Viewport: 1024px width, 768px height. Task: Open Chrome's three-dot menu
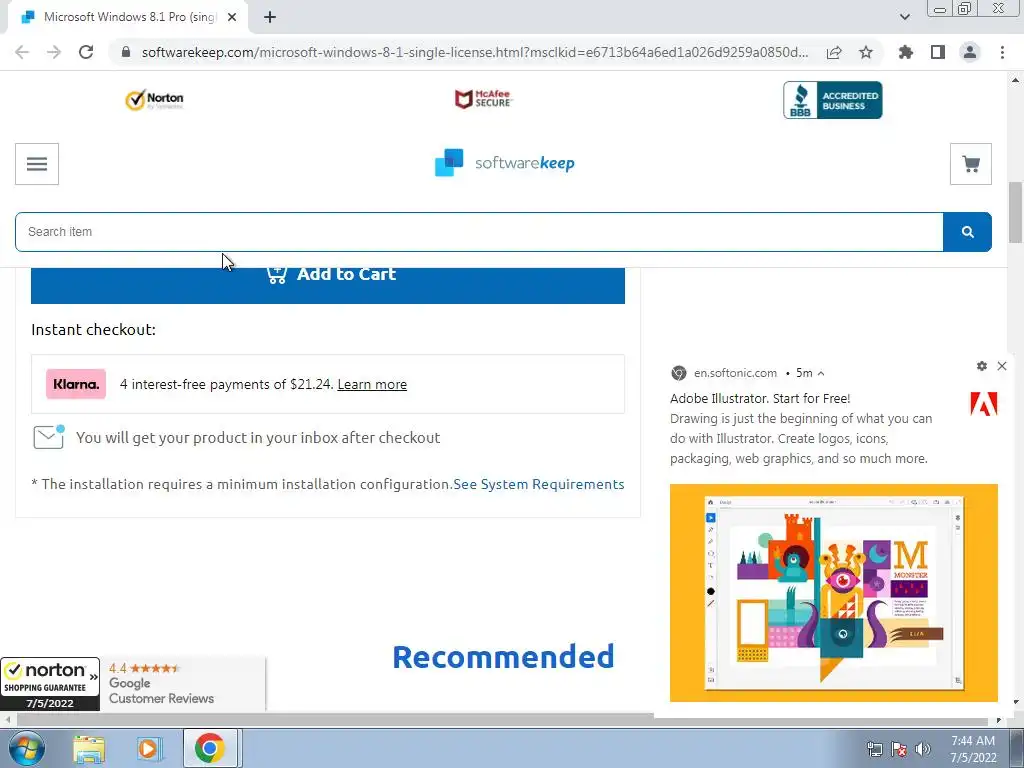[x=1002, y=52]
